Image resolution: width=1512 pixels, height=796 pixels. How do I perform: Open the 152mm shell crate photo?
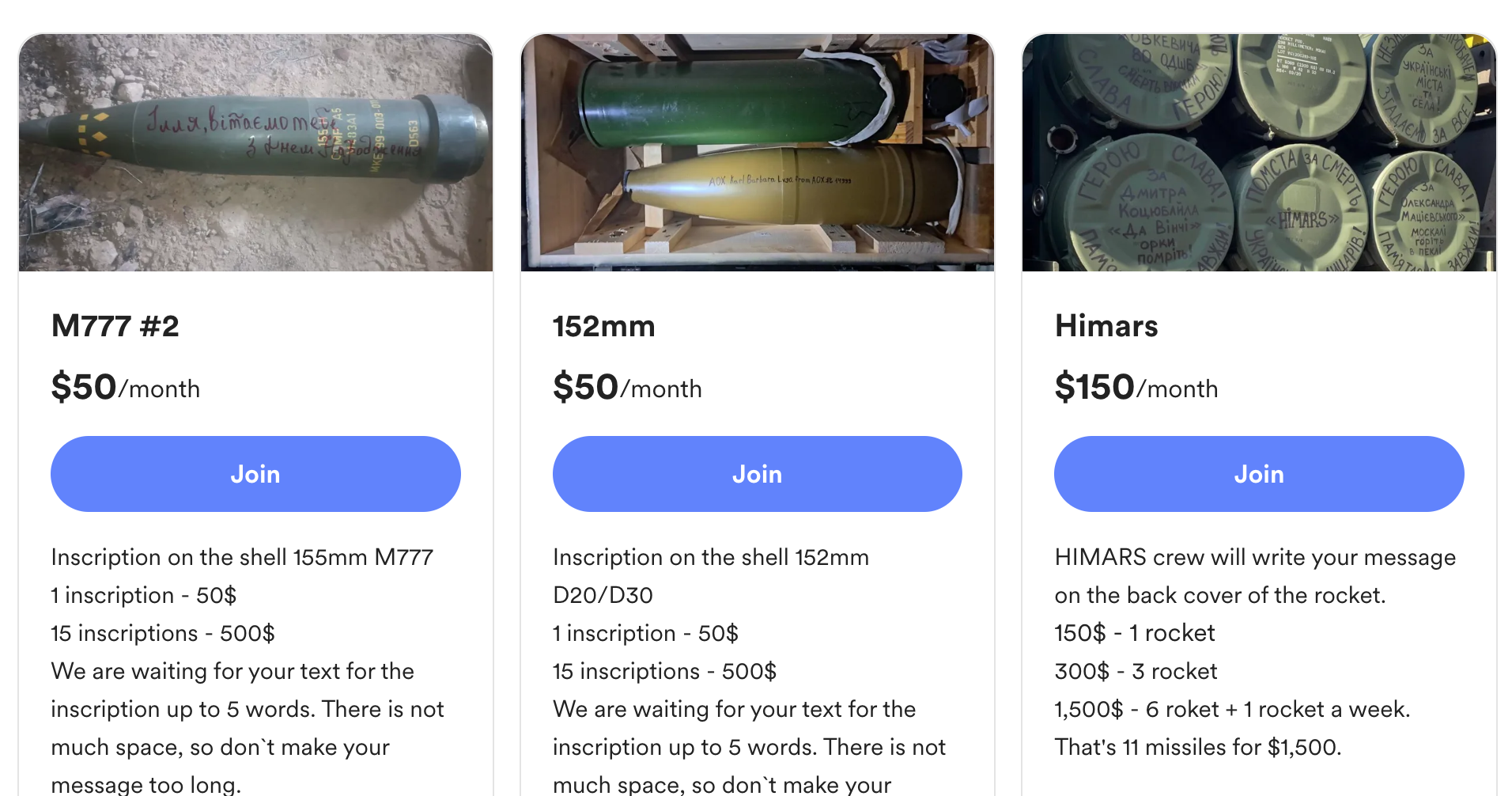click(757, 153)
